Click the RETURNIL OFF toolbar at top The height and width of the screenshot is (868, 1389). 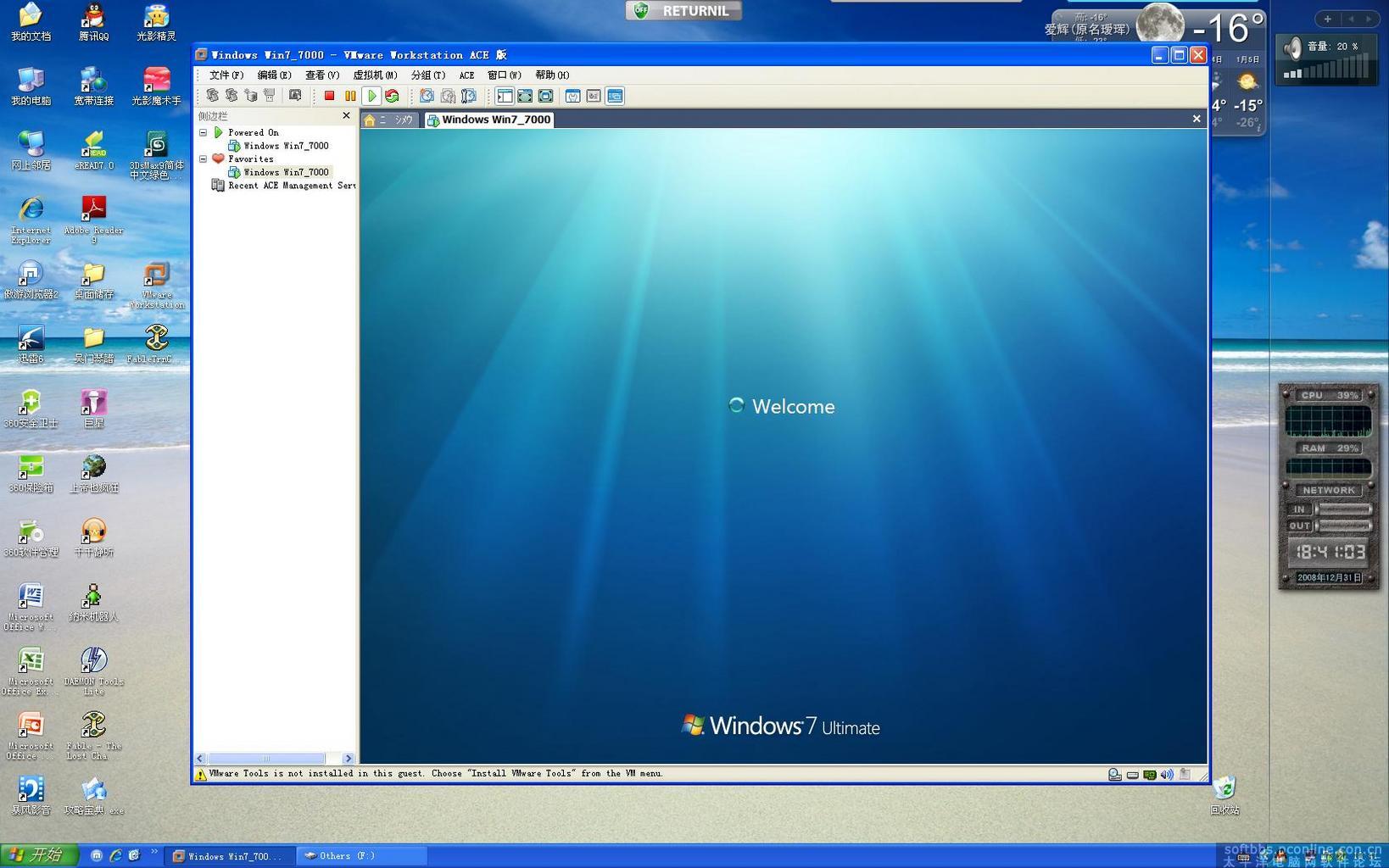click(x=683, y=10)
